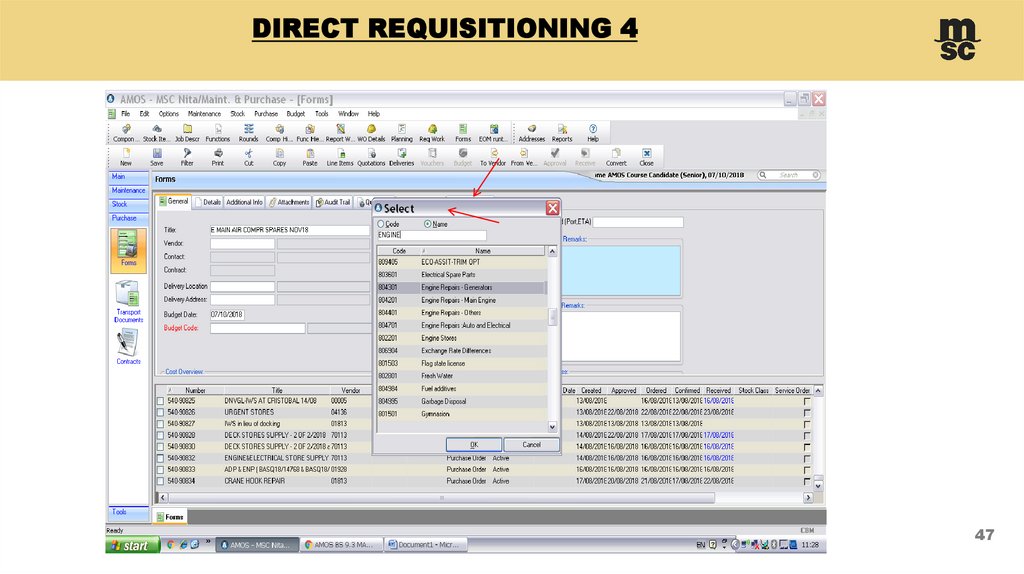
Task: Open the File menu
Action: coord(125,114)
